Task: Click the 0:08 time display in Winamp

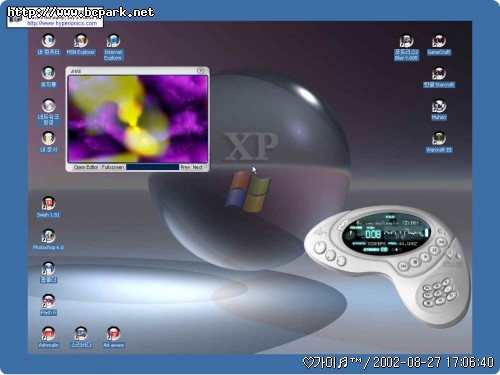Action: pyautogui.click(x=373, y=234)
